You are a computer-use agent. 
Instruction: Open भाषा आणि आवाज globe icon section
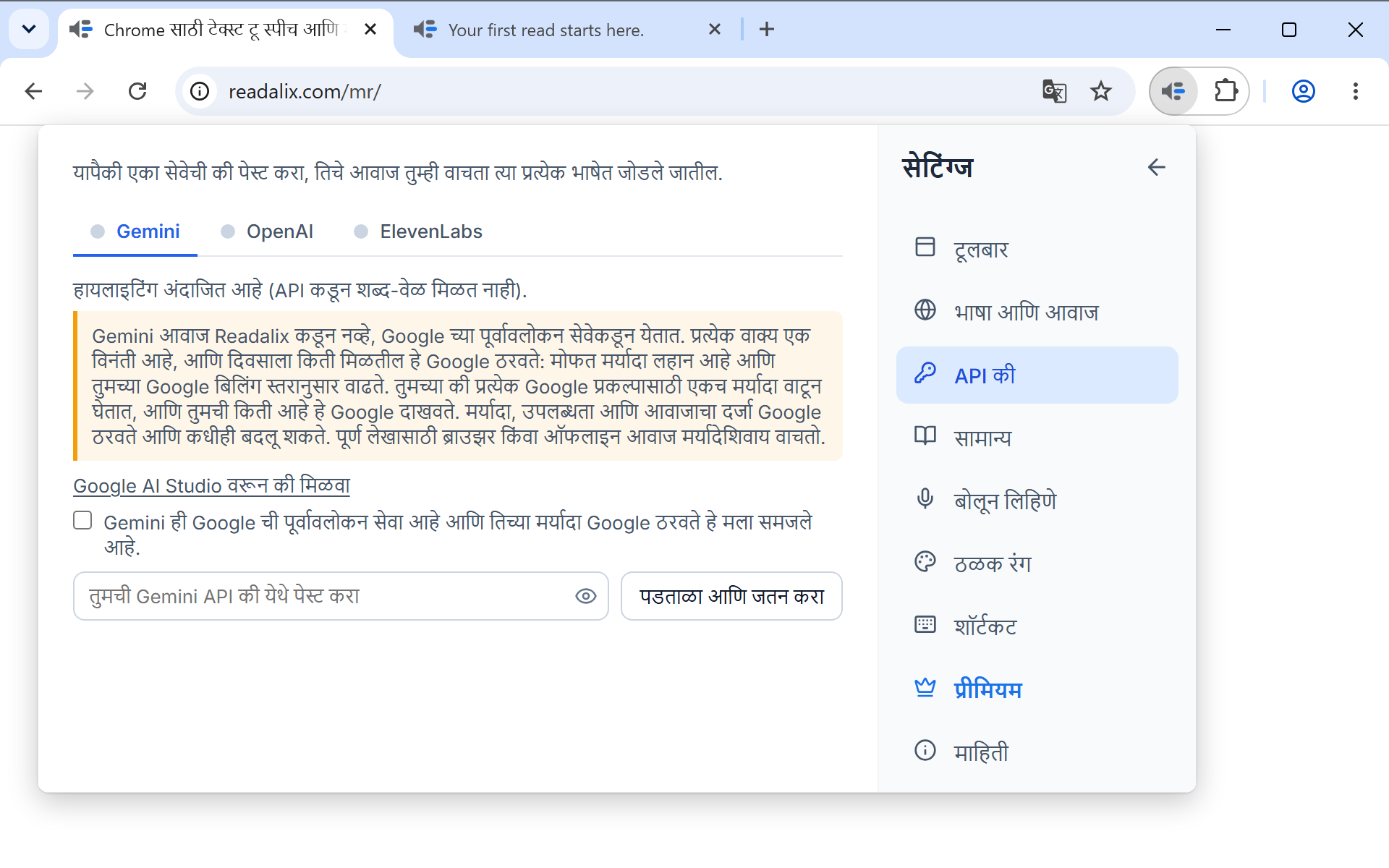(x=1037, y=312)
